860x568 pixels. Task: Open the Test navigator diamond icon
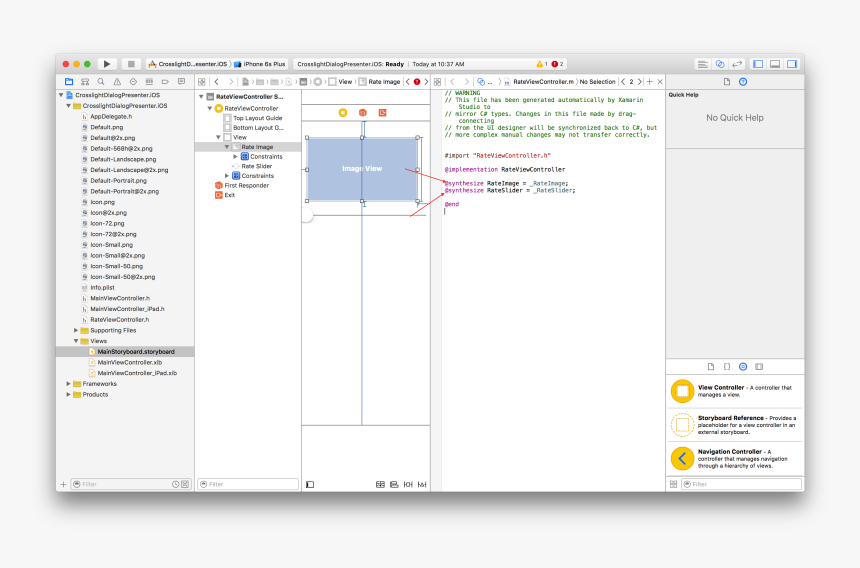point(133,82)
